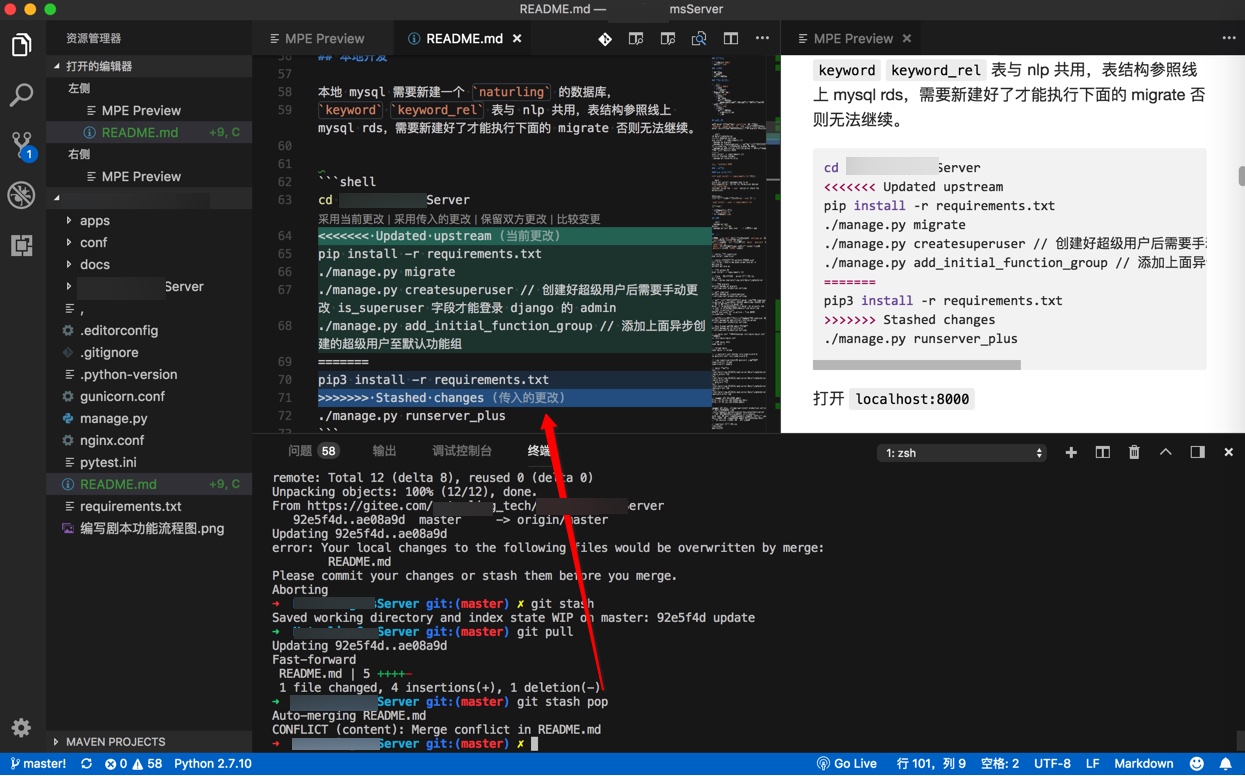Screen dimensions: 1245x776
Task: Click line 101 column 9 indicator
Action: pyautogui.click(x=931, y=764)
